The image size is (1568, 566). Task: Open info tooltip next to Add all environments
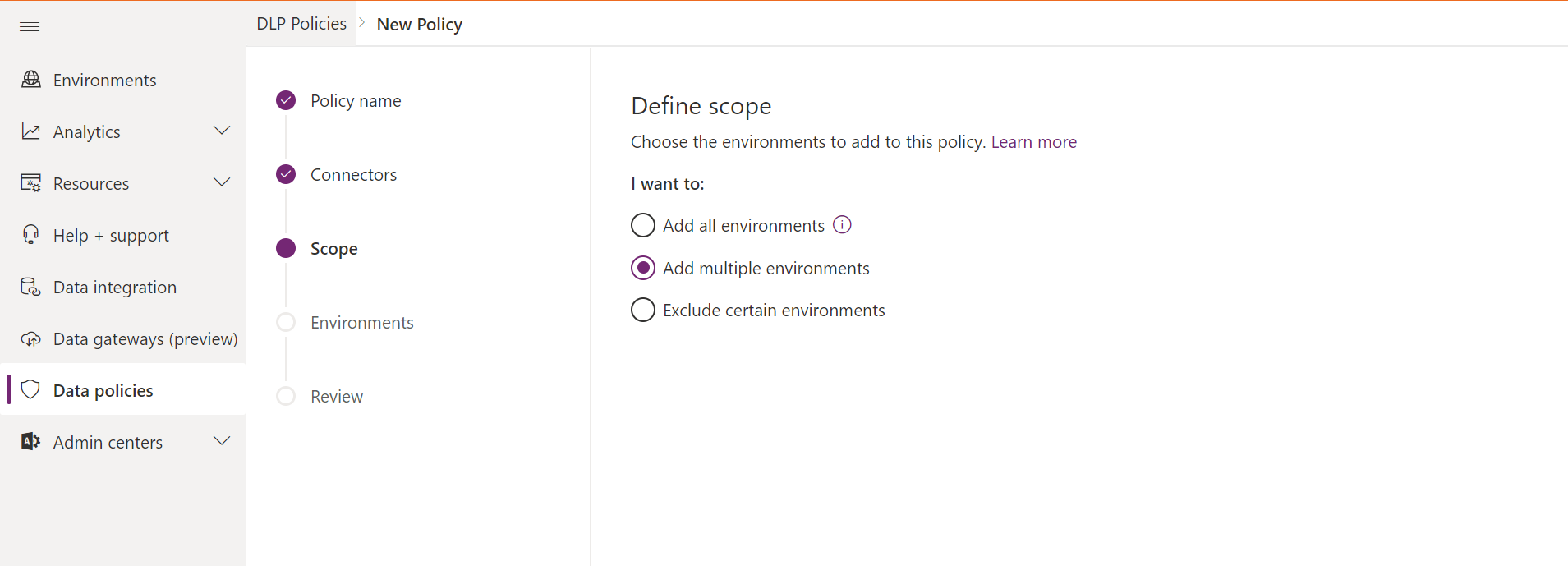tap(842, 224)
